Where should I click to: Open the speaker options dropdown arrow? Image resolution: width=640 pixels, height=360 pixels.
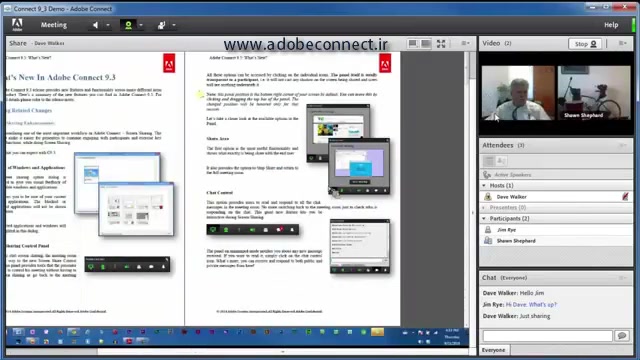108,25
